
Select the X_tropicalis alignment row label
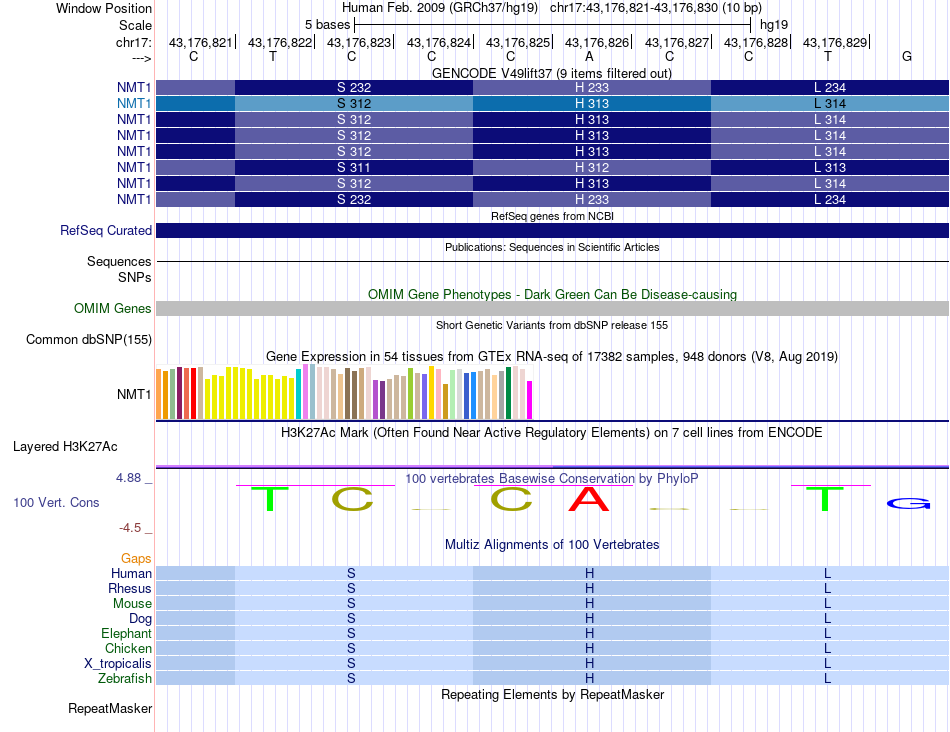click(x=118, y=664)
